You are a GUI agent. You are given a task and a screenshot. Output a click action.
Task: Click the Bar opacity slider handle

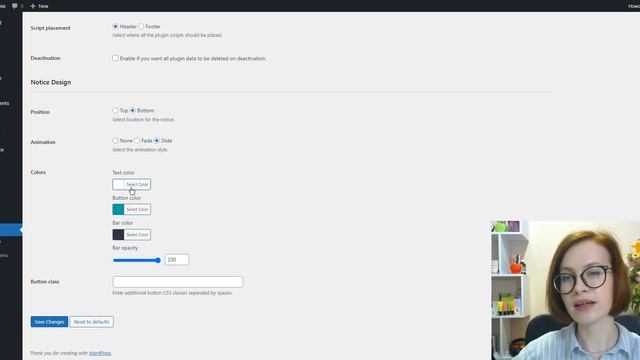tap(158, 260)
